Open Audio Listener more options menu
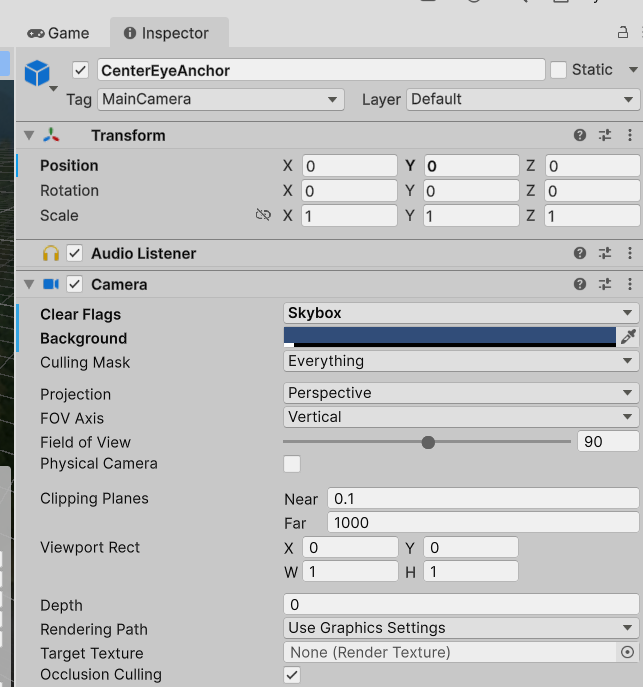Screen dimensions: 643x687 (x=630, y=253)
